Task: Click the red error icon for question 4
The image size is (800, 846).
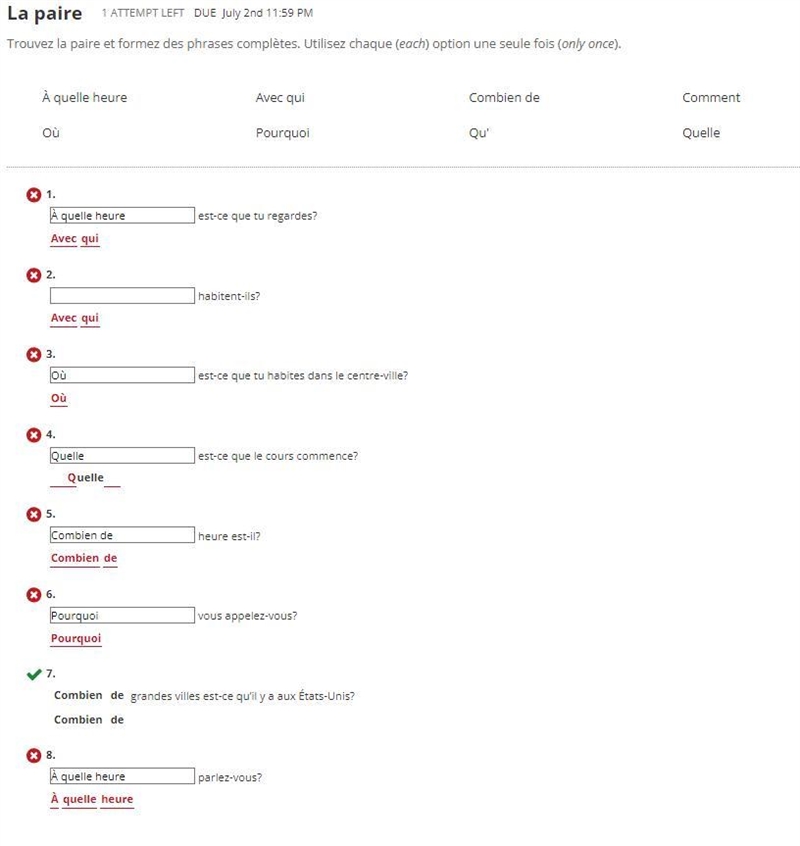Action: click(33, 435)
